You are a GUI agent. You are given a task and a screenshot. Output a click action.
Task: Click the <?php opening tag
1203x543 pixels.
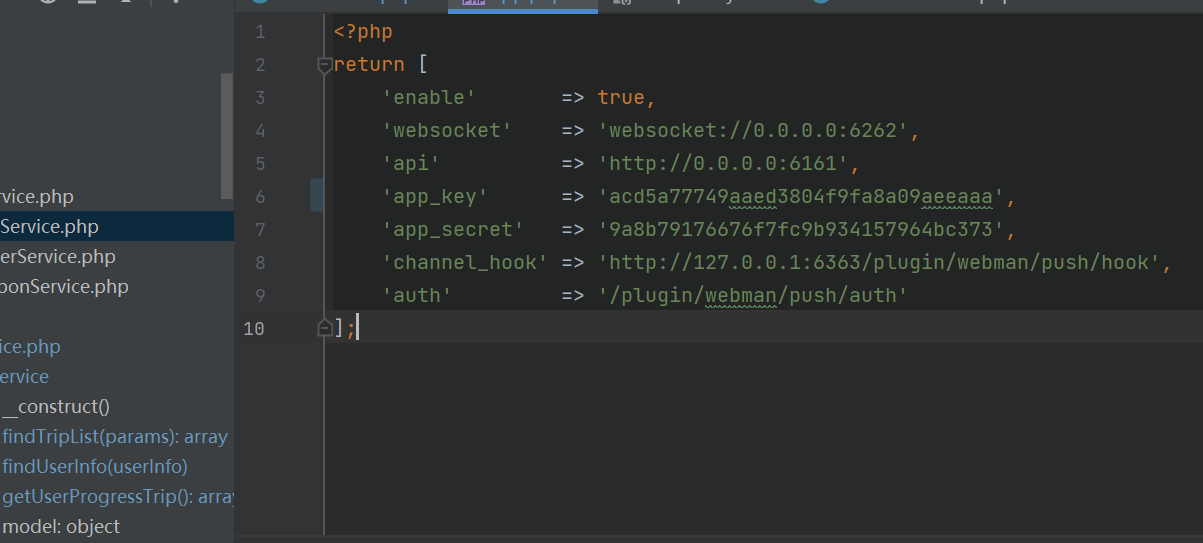click(x=363, y=32)
